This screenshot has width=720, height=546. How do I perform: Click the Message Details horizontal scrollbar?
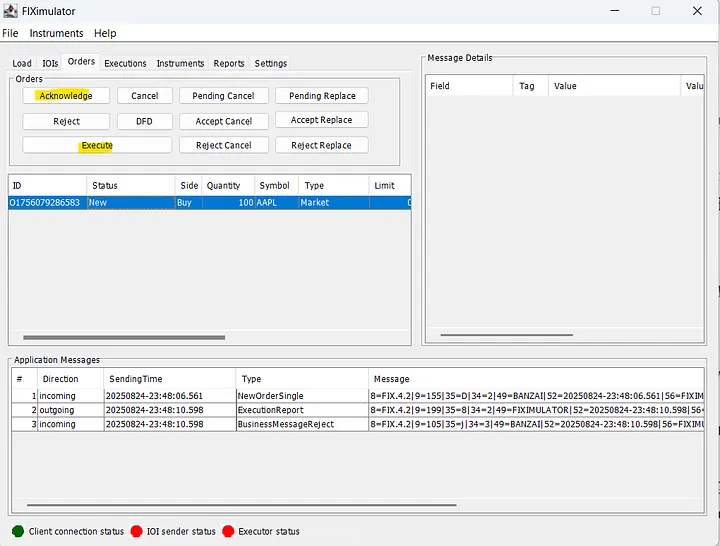coord(506,335)
